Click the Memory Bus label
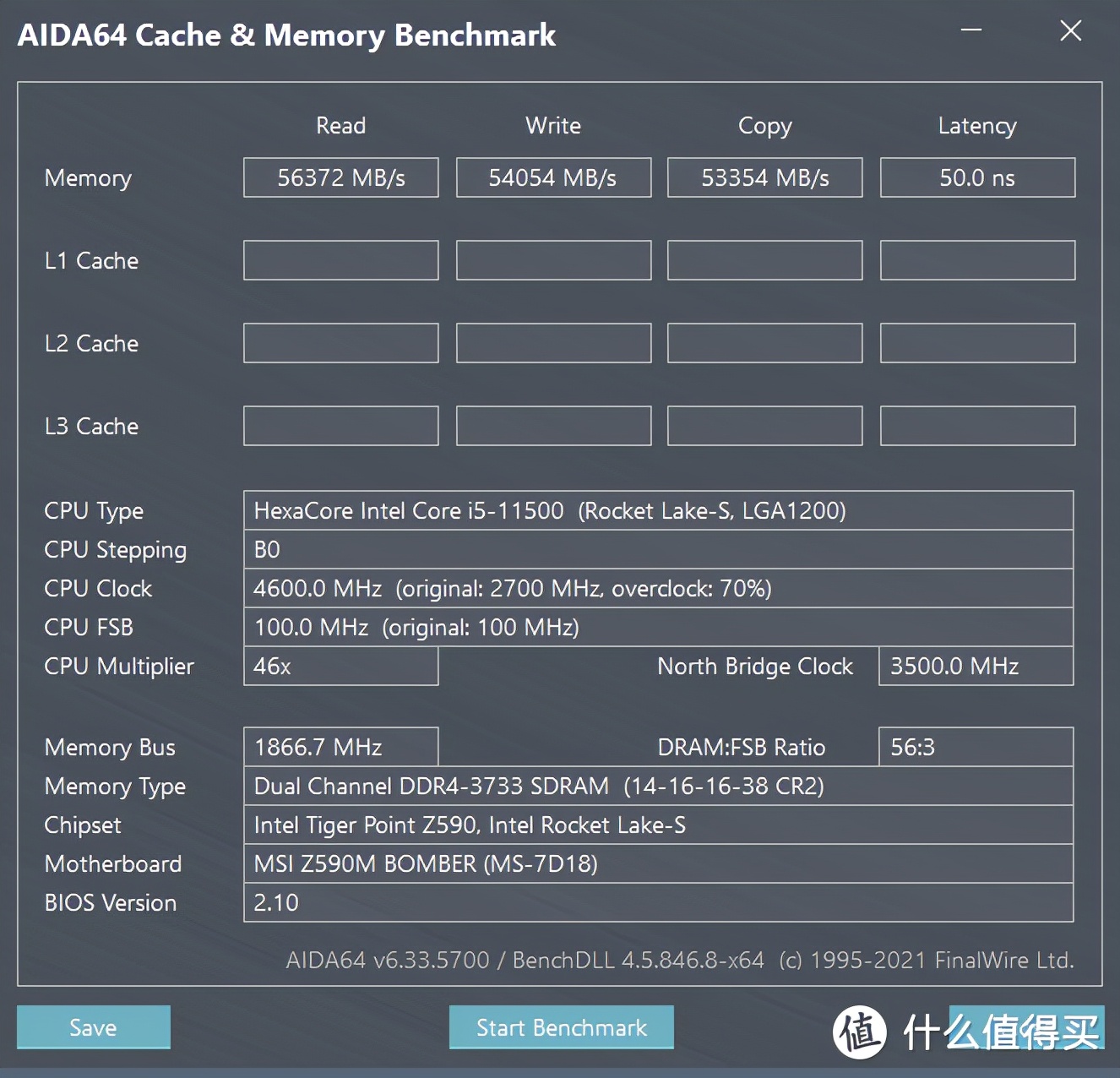Image resolution: width=1120 pixels, height=1078 pixels. click(x=110, y=748)
